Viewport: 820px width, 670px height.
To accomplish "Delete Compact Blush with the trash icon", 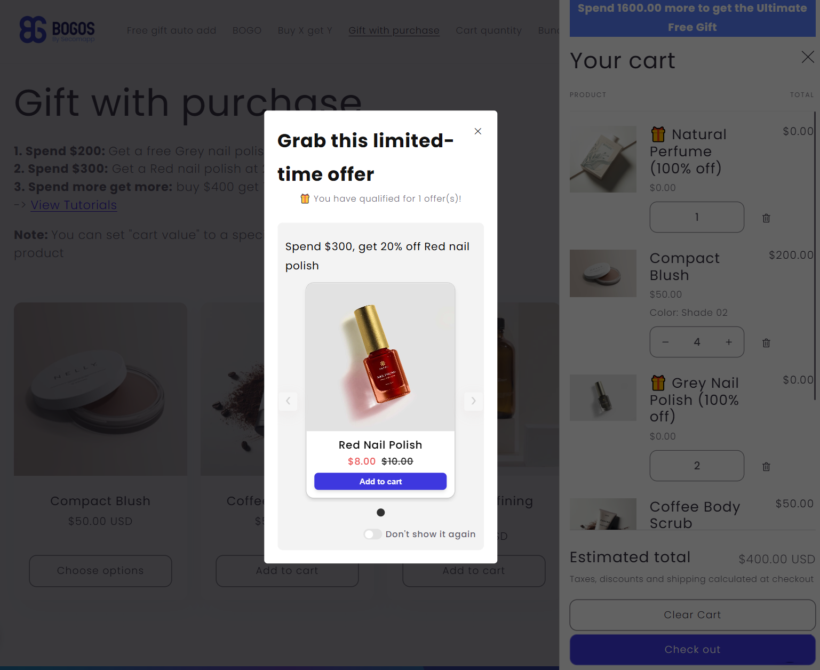I will click(x=766, y=342).
